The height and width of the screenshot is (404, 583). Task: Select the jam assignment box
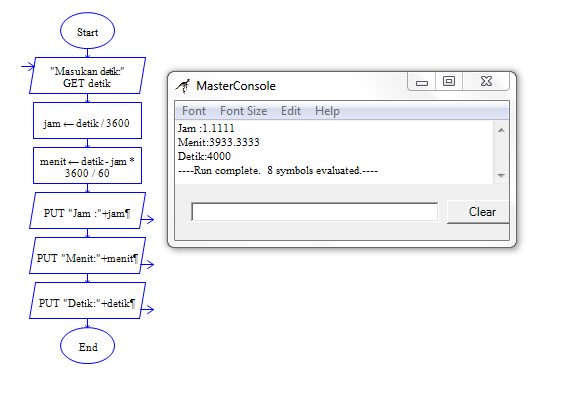pos(87,121)
